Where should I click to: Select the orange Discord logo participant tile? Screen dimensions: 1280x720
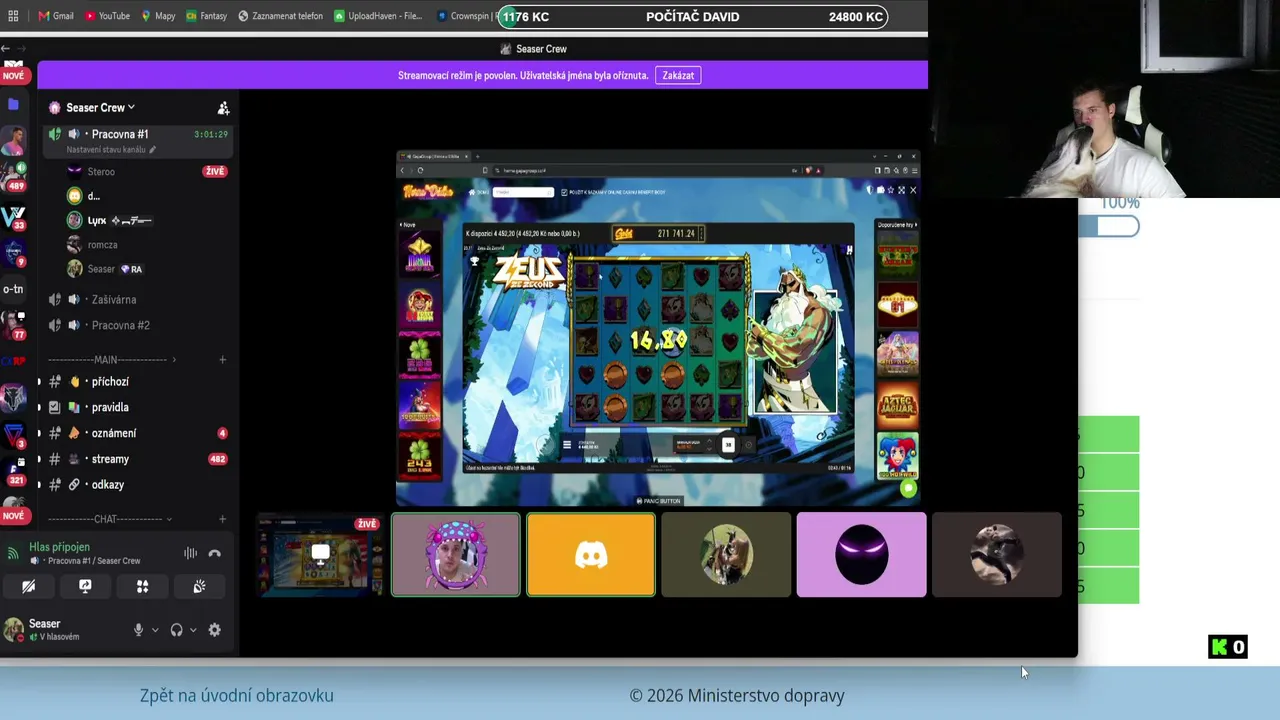[591, 555]
